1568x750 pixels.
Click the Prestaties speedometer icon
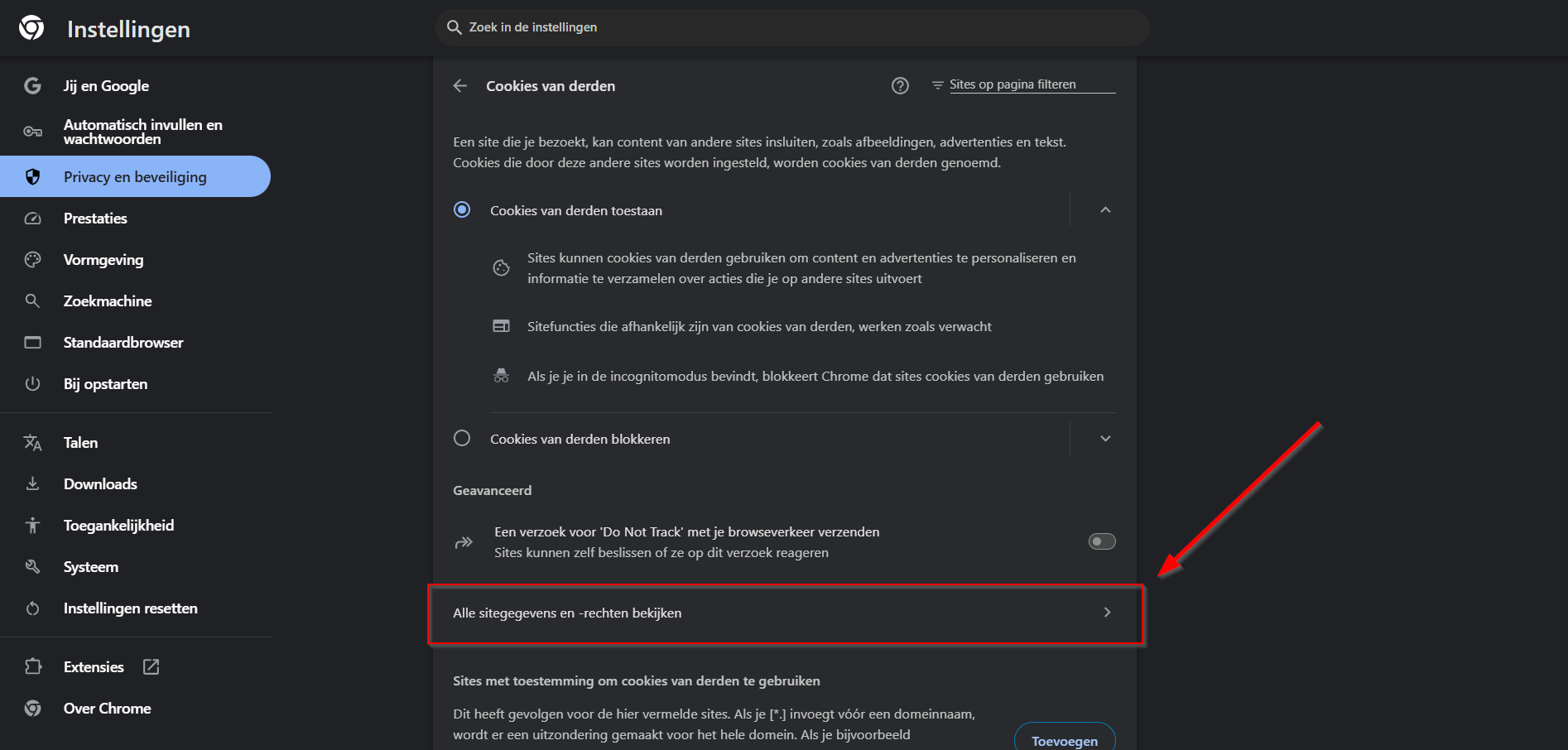(x=32, y=219)
